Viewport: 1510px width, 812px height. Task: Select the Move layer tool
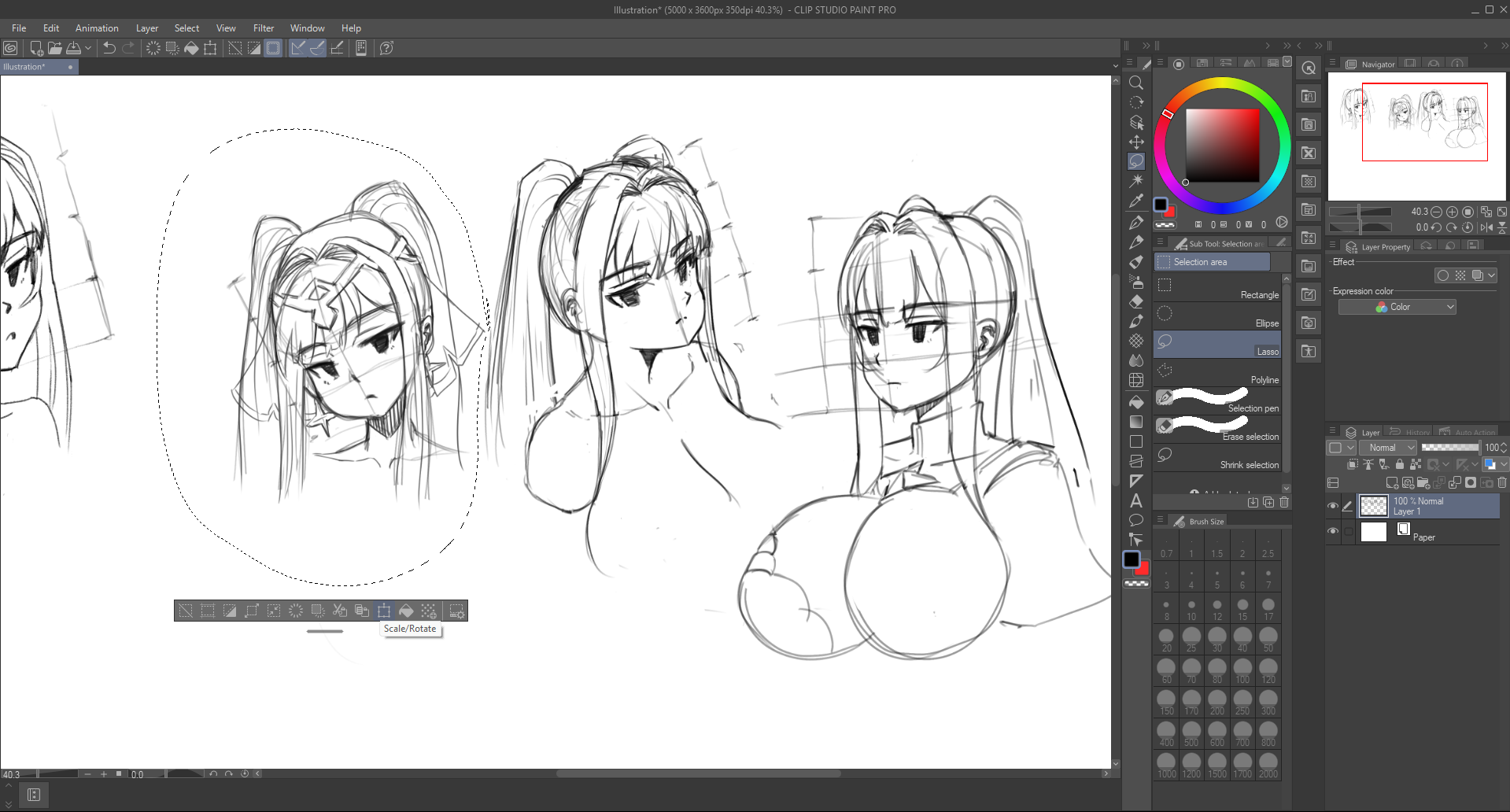1136,142
